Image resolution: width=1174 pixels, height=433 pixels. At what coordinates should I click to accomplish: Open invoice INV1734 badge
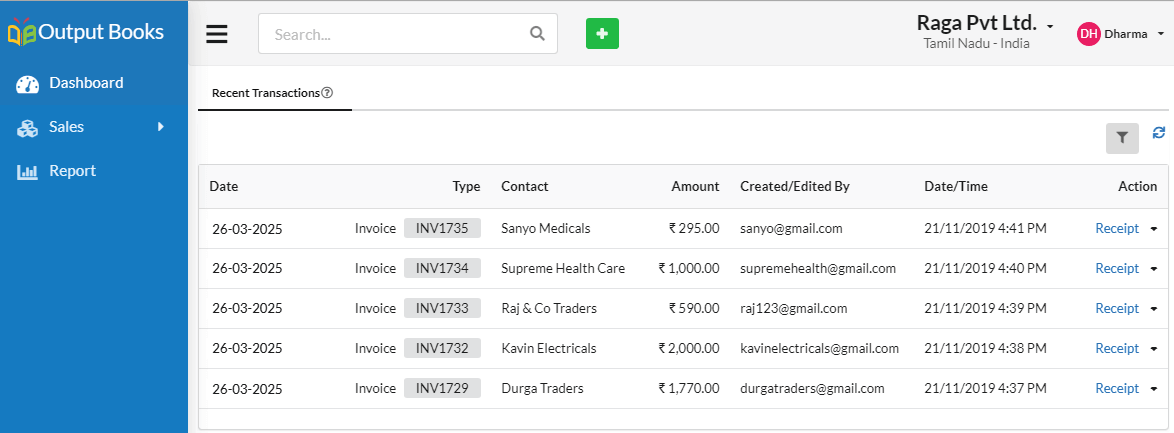pos(442,268)
